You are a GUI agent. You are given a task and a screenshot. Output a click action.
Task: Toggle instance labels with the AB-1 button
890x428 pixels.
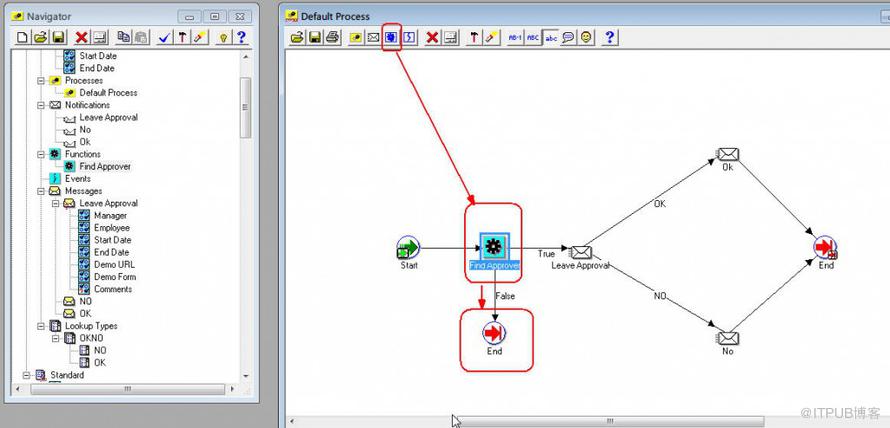click(x=515, y=37)
